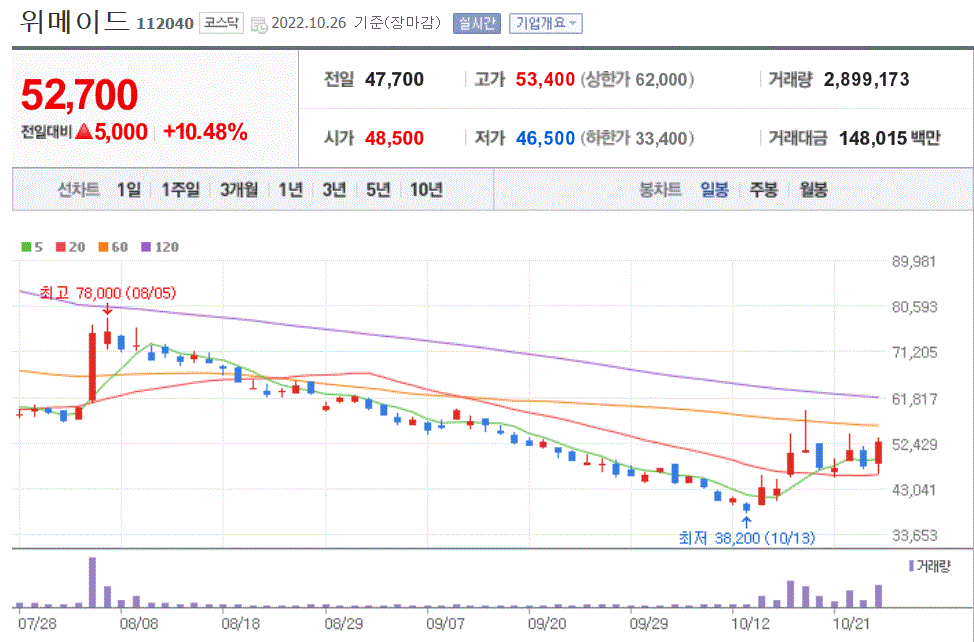Open the 기업개요 dropdown
Screen dimensions: 974x642
(545, 24)
